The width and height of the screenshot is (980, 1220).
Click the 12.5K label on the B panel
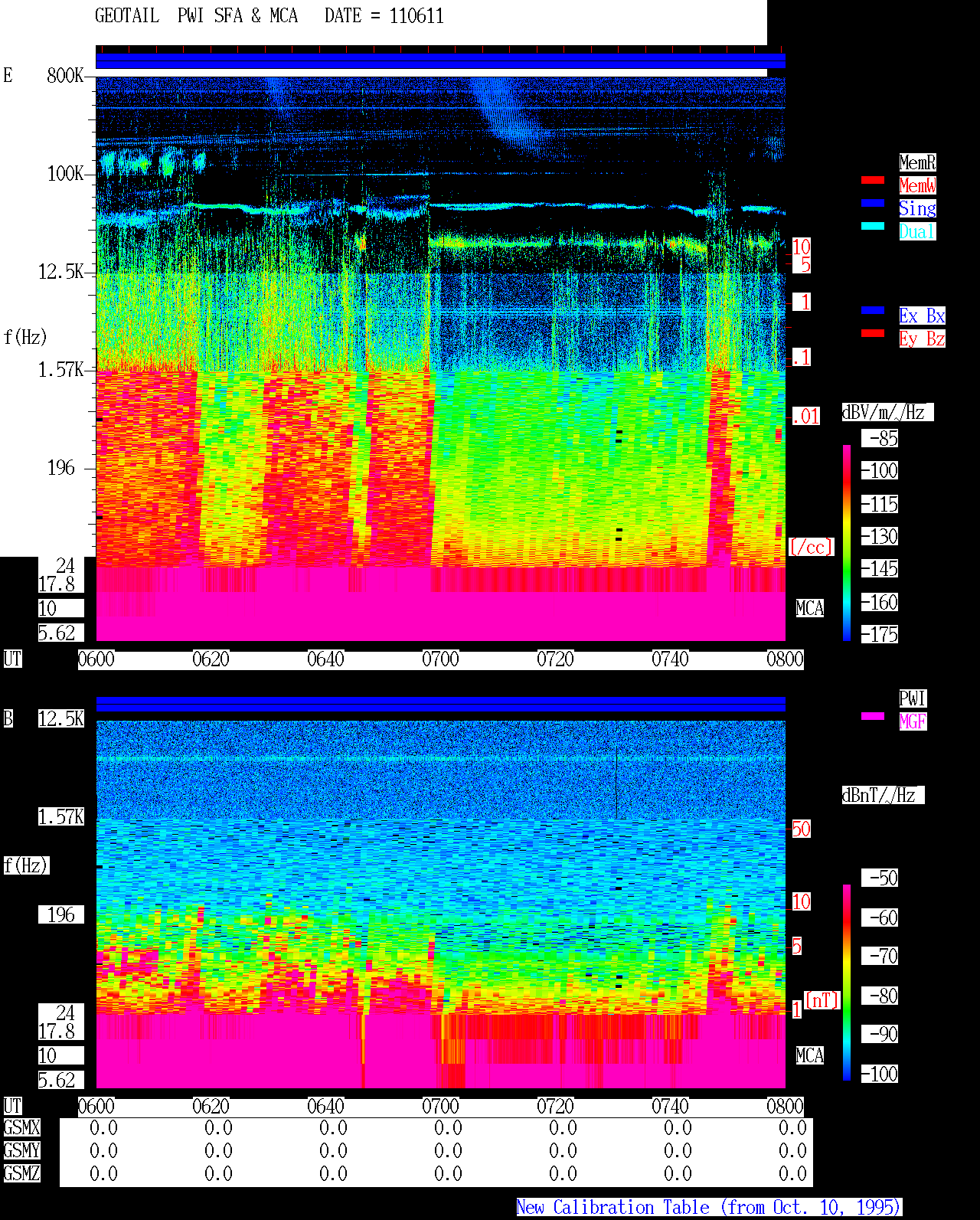pyautogui.click(x=61, y=718)
